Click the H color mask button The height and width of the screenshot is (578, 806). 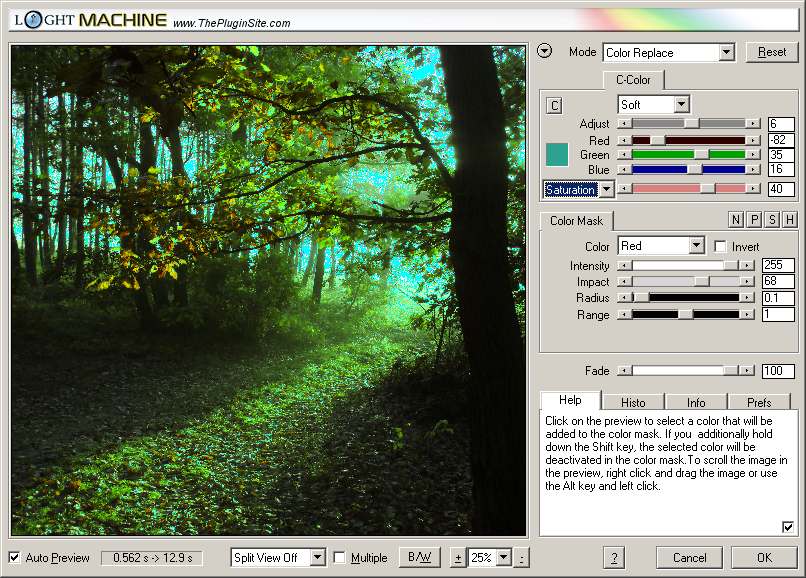(790, 220)
